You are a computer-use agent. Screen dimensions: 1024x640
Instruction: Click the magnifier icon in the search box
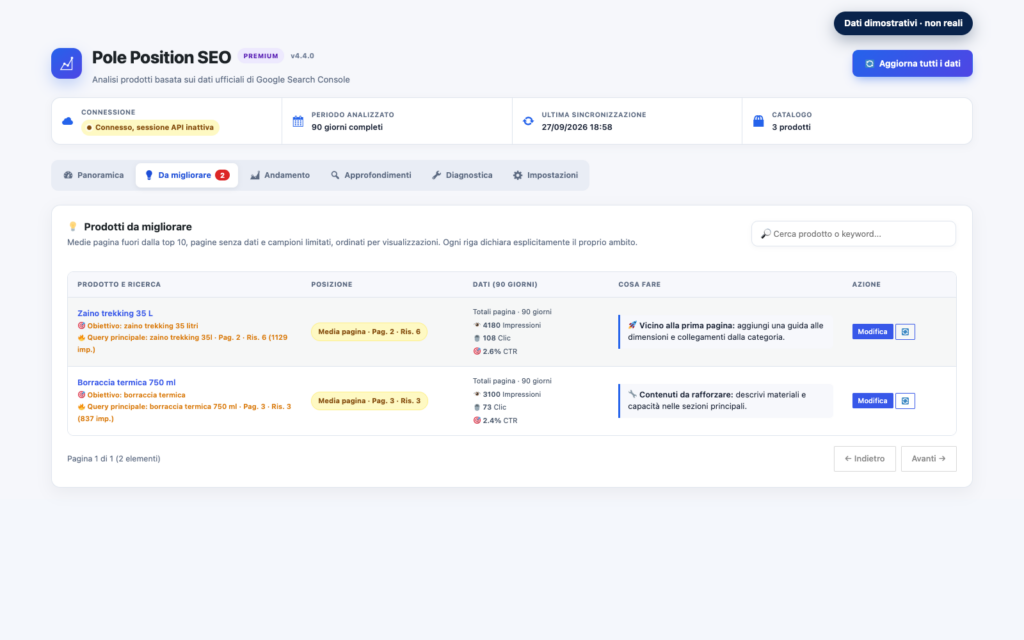coord(766,234)
